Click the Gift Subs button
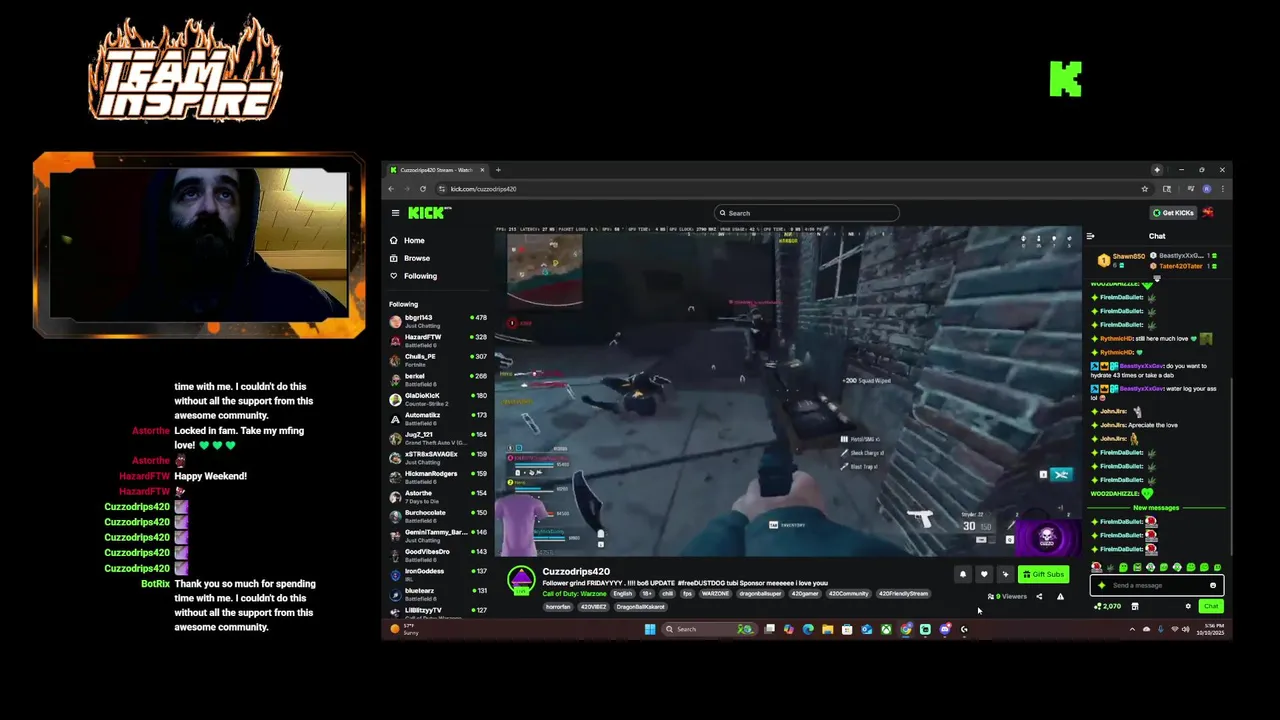 click(1043, 574)
